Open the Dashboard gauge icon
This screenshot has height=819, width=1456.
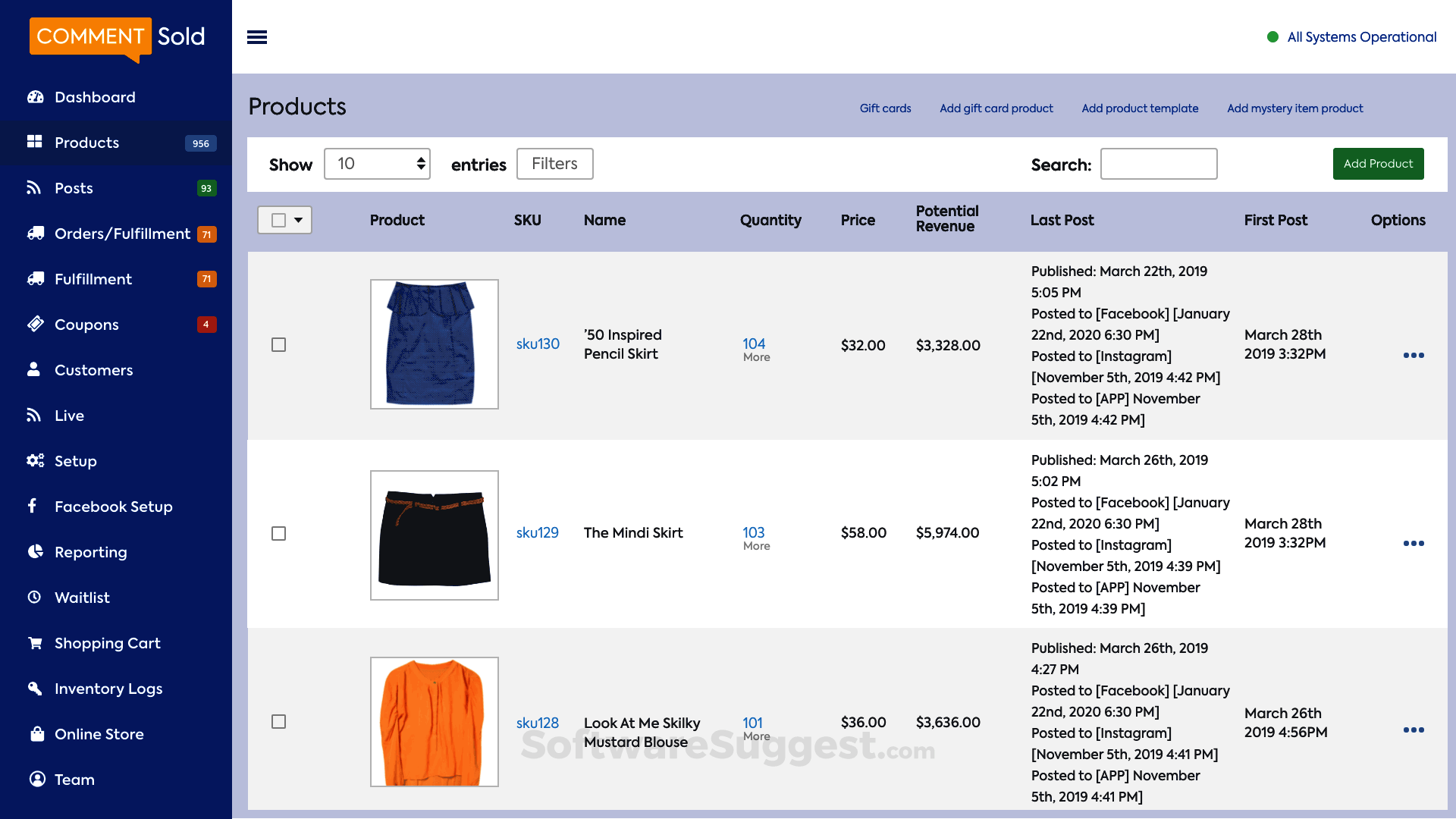(35, 97)
